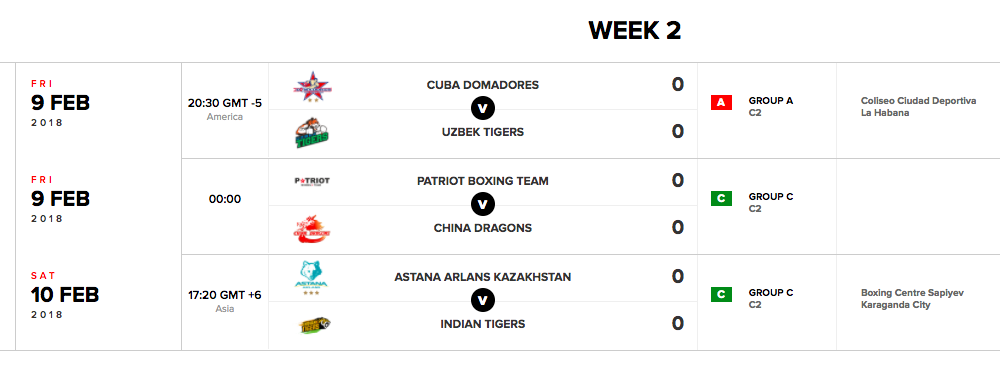Click the China Dragons team logo
This screenshot has height=366, width=1000.
[x=312, y=228]
